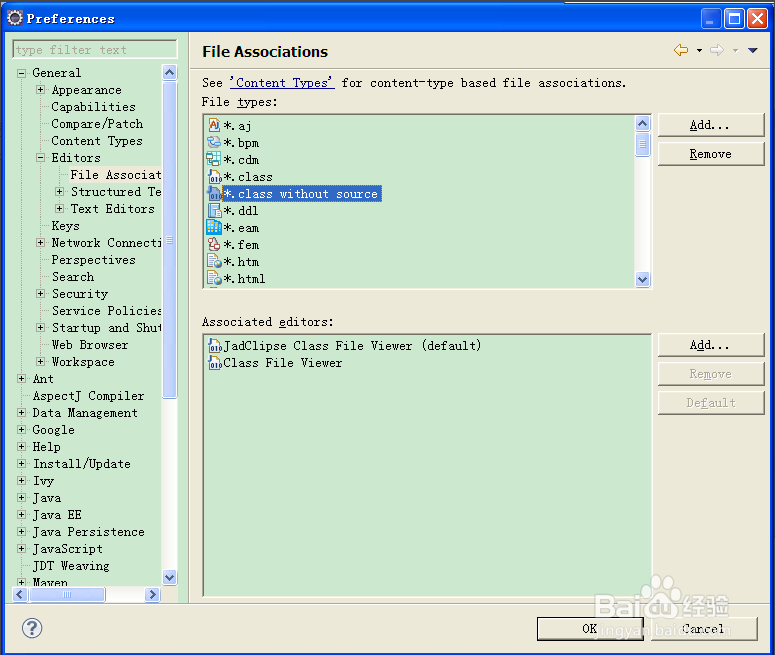The height and width of the screenshot is (655, 775).
Task: Collapse the General tree node
Action: tap(21, 73)
